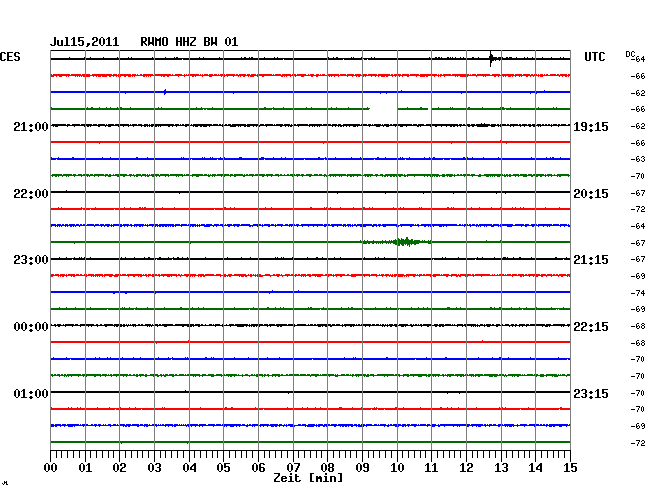650x494 pixels.
Task: Click minute label 06 on the time axis
Action: click(x=258, y=468)
